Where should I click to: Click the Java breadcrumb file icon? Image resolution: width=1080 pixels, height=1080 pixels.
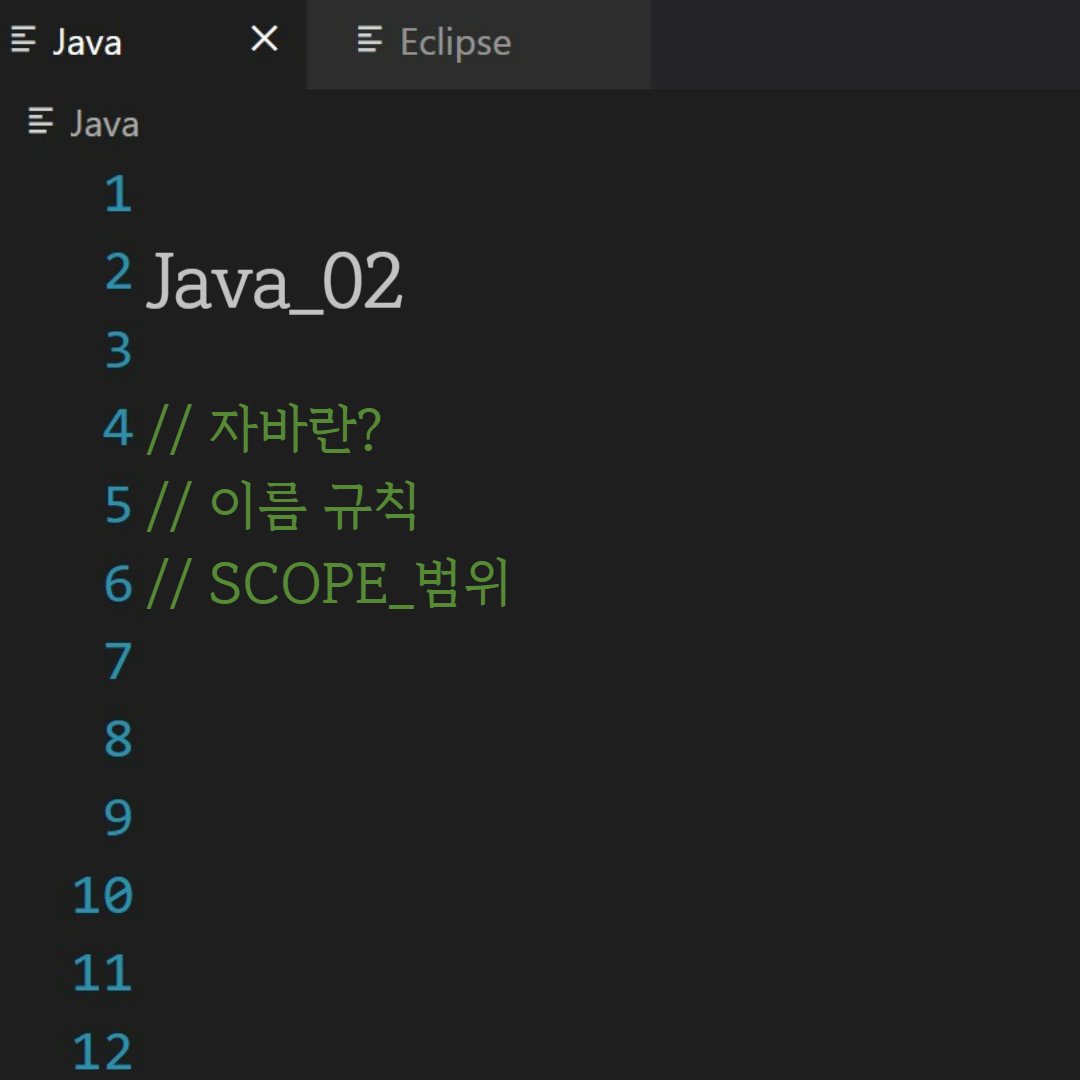[x=41, y=121]
